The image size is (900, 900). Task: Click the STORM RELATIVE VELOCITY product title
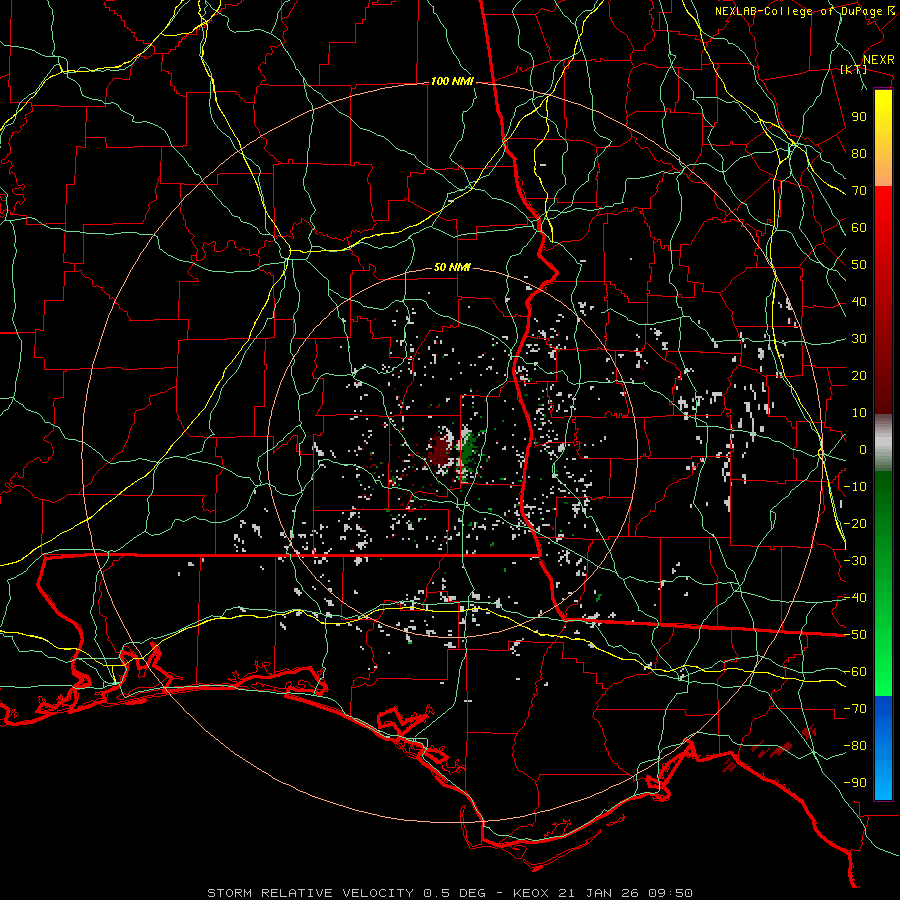[x=310, y=893]
